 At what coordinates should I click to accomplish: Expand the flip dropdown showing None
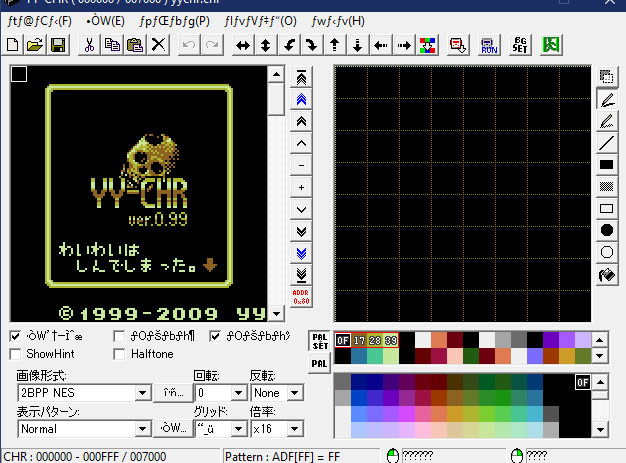(295, 393)
